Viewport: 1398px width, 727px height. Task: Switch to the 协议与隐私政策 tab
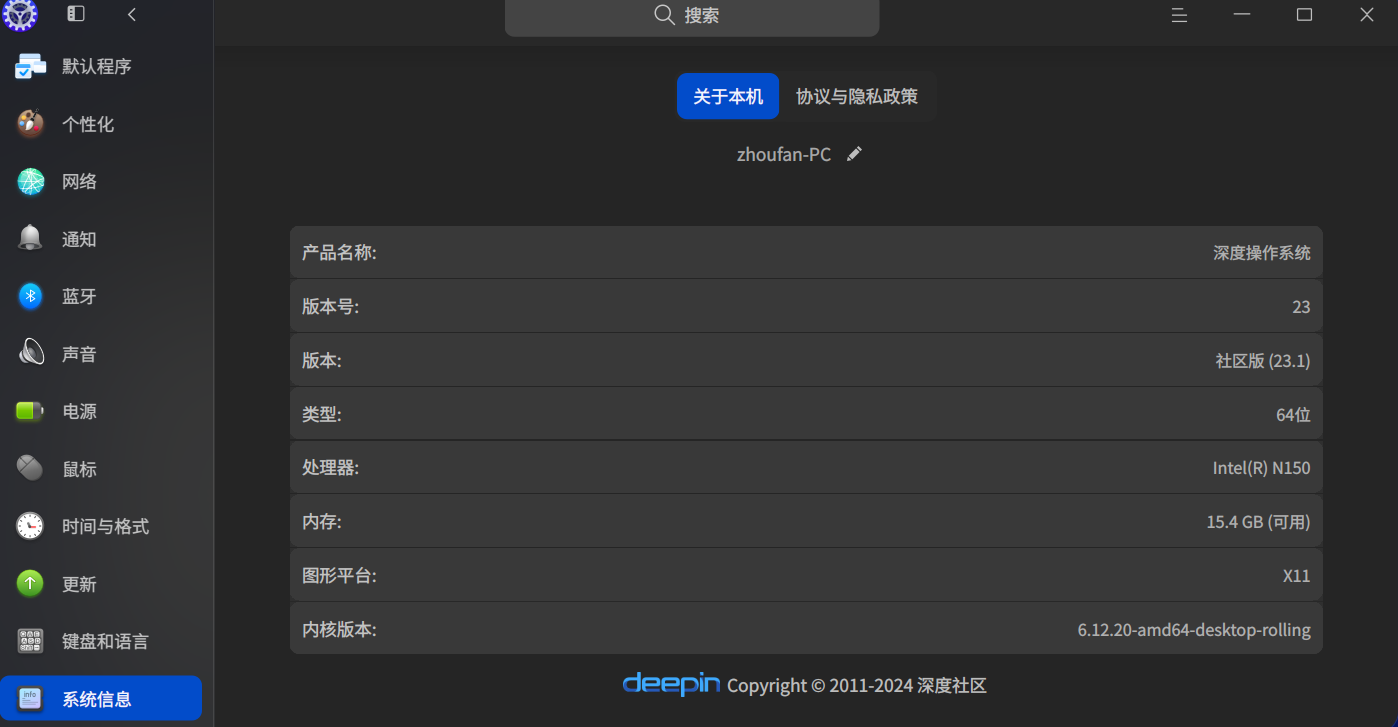(x=857, y=96)
